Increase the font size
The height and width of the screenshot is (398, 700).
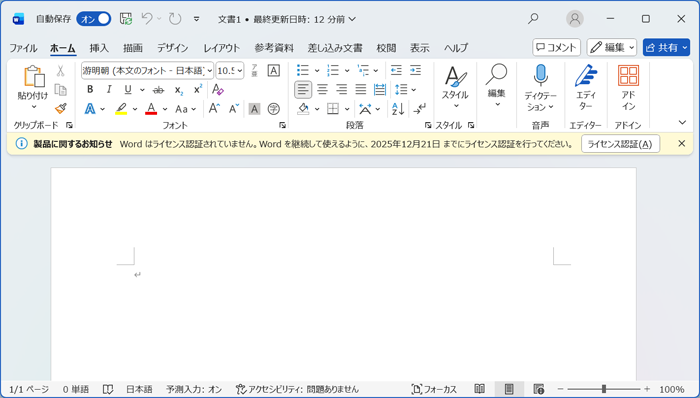[x=214, y=109]
